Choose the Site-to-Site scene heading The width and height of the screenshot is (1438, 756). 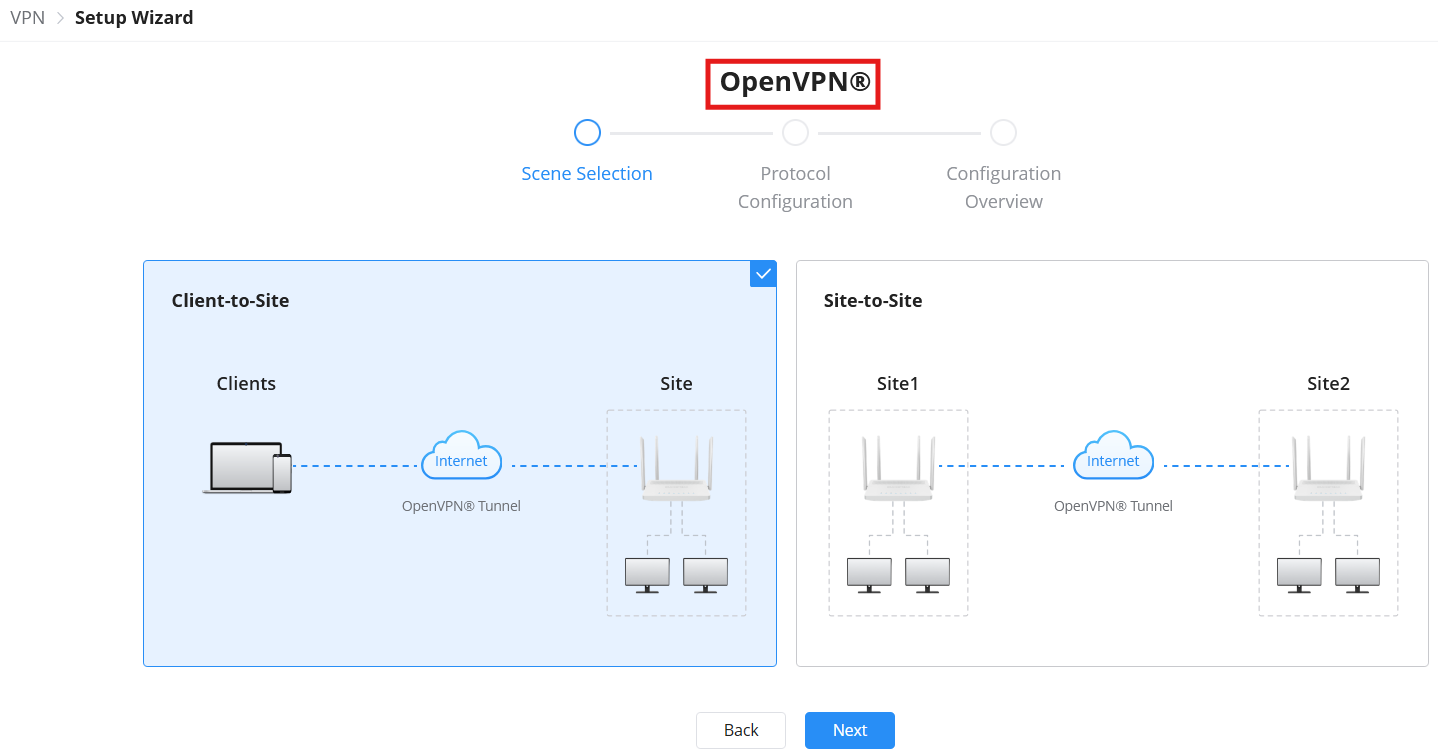[x=873, y=301]
